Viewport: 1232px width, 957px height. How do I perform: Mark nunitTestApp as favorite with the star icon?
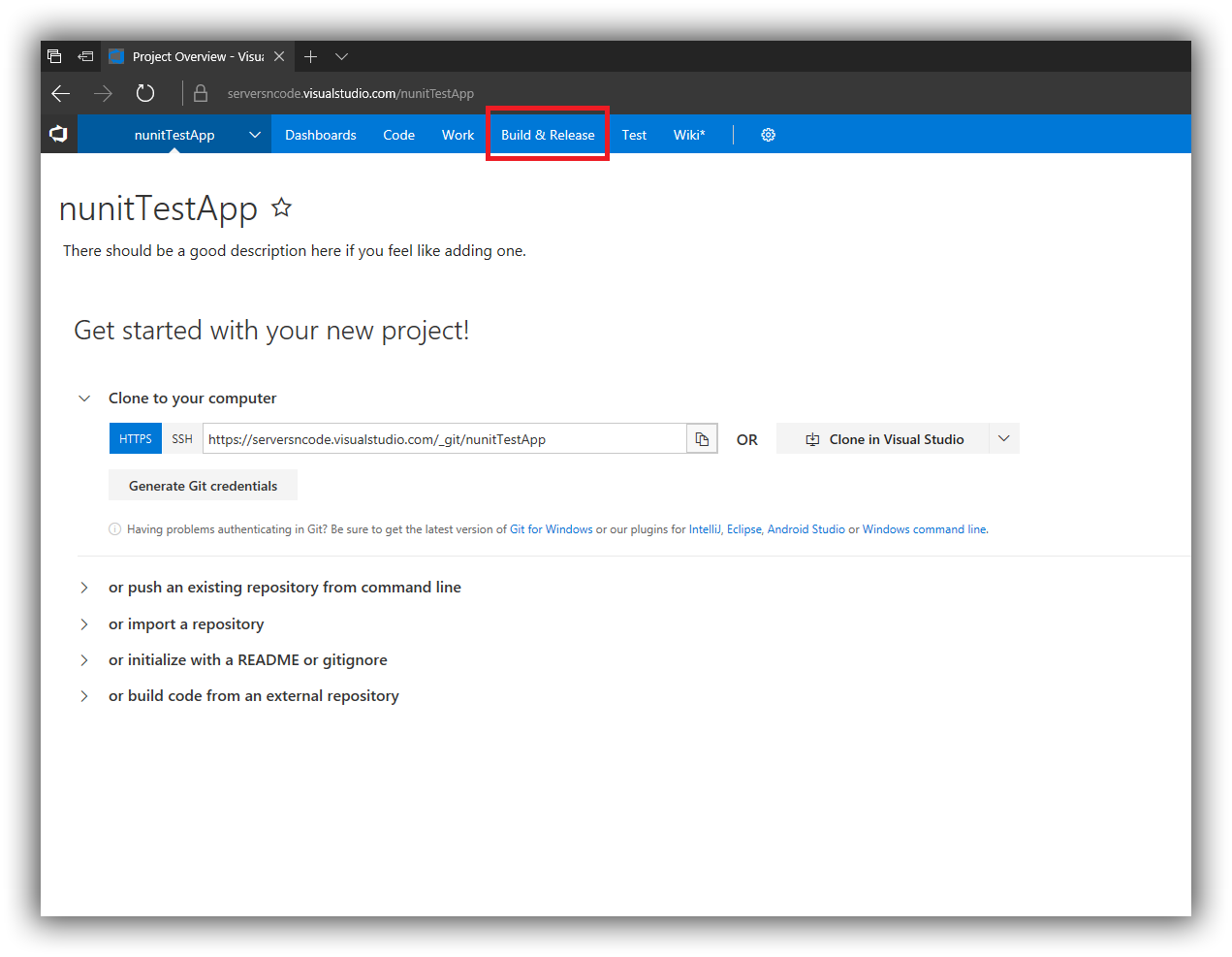pos(281,207)
